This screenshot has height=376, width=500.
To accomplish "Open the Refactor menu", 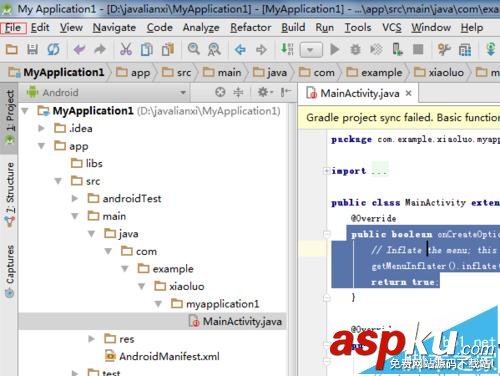I will [x=251, y=27].
